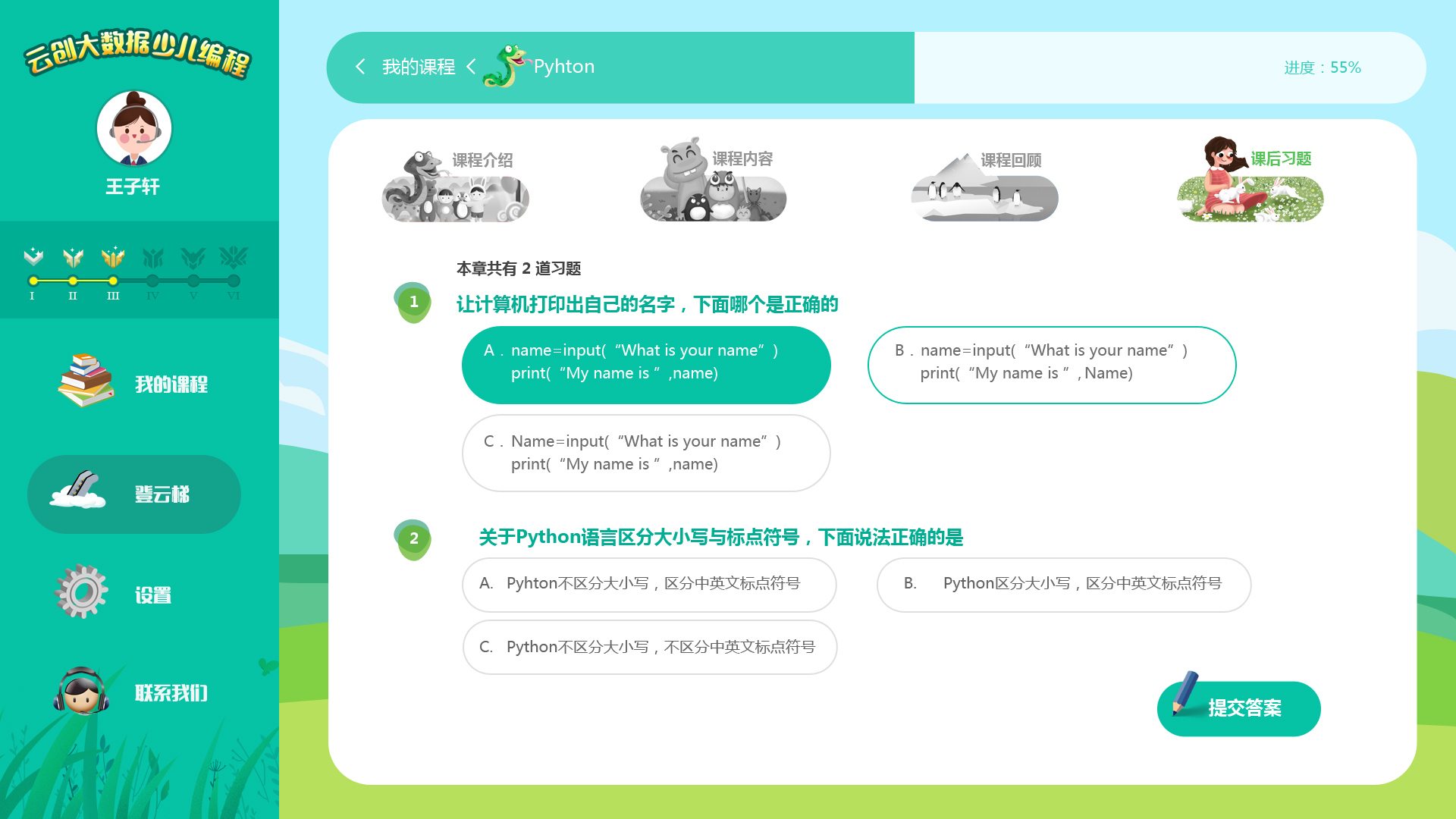Choose option A Pyhton不区分大小写
Screen dimensions: 1456x819
tap(649, 585)
